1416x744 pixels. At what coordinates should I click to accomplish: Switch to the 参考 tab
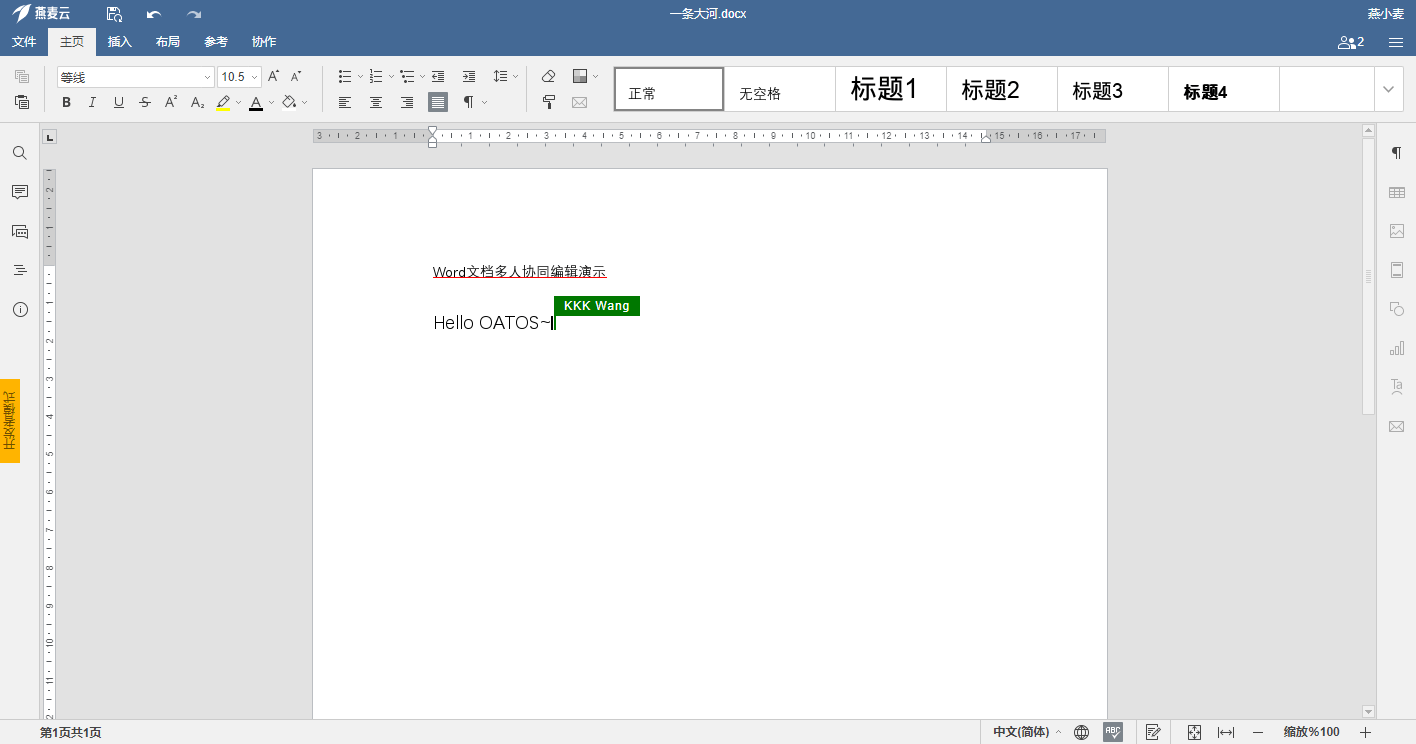[x=216, y=42]
